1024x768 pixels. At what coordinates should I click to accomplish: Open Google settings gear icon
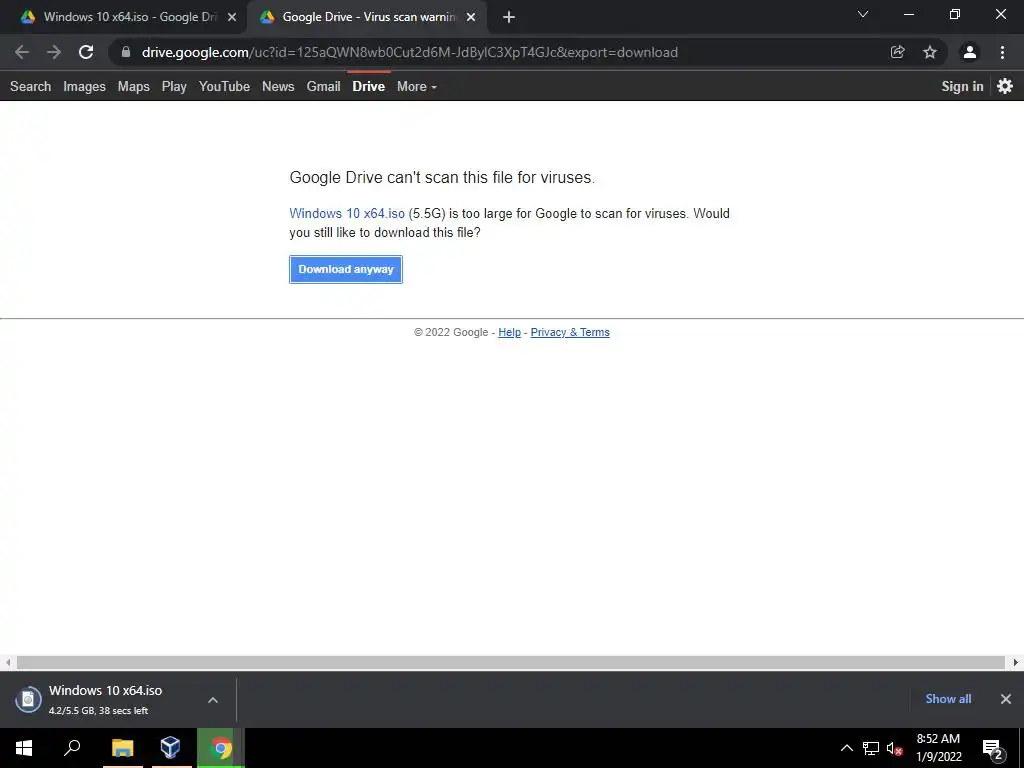point(1005,86)
